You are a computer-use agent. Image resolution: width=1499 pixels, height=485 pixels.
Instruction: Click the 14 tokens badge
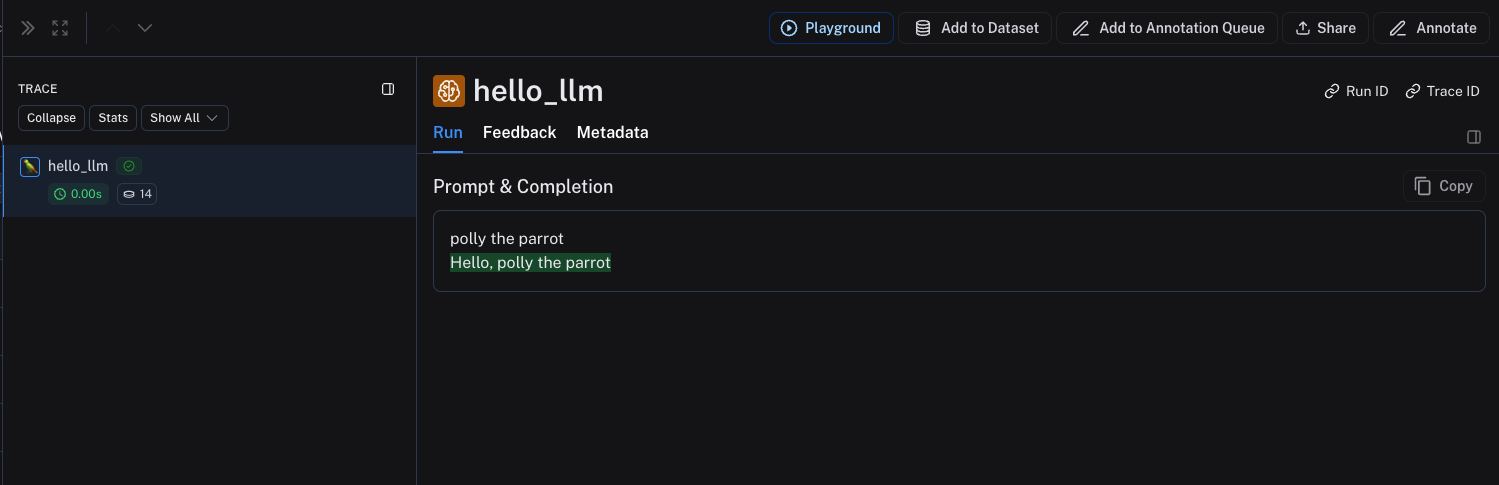click(x=137, y=194)
